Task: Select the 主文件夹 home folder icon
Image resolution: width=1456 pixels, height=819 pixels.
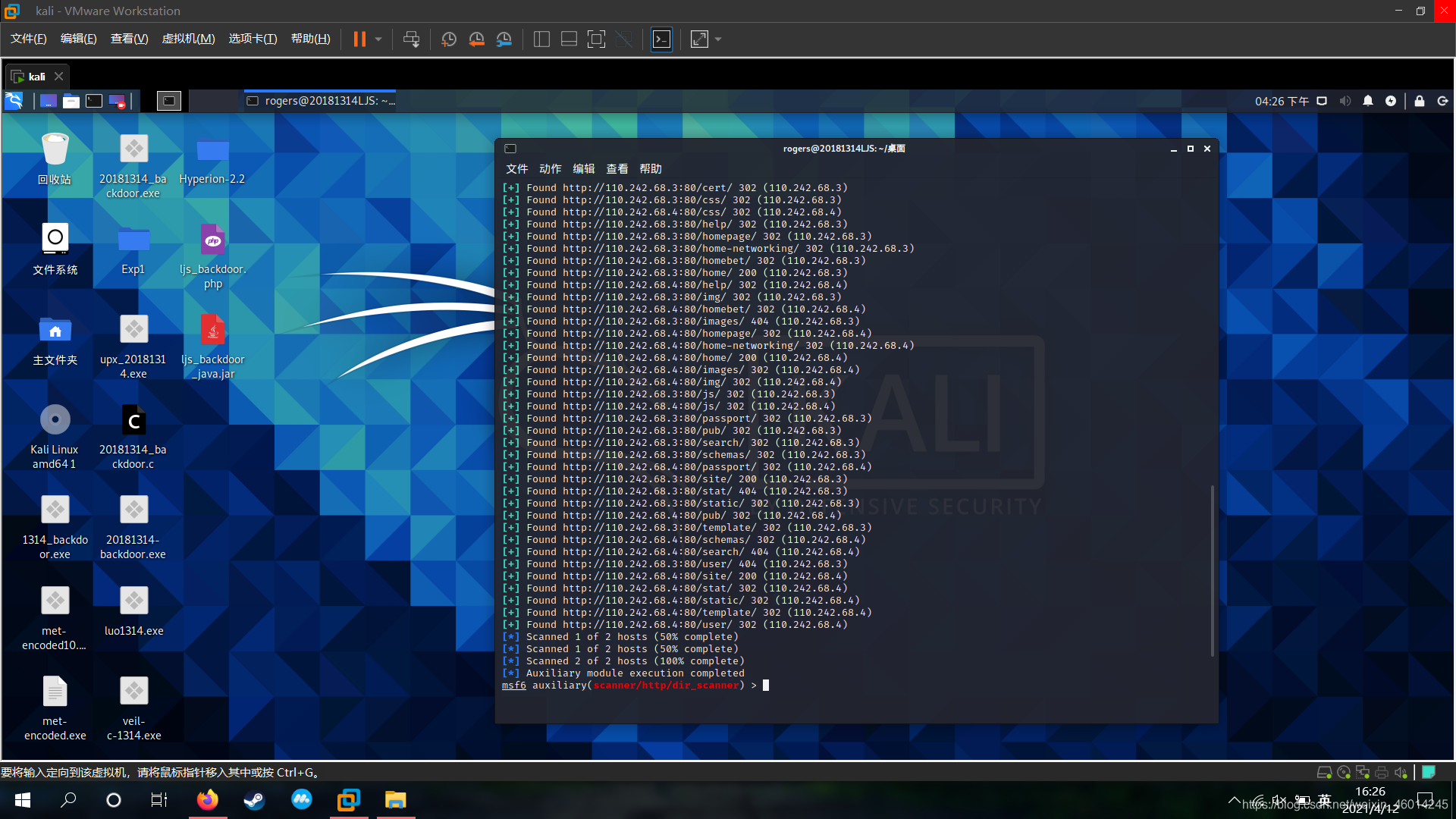Action: pyautogui.click(x=55, y=340)
